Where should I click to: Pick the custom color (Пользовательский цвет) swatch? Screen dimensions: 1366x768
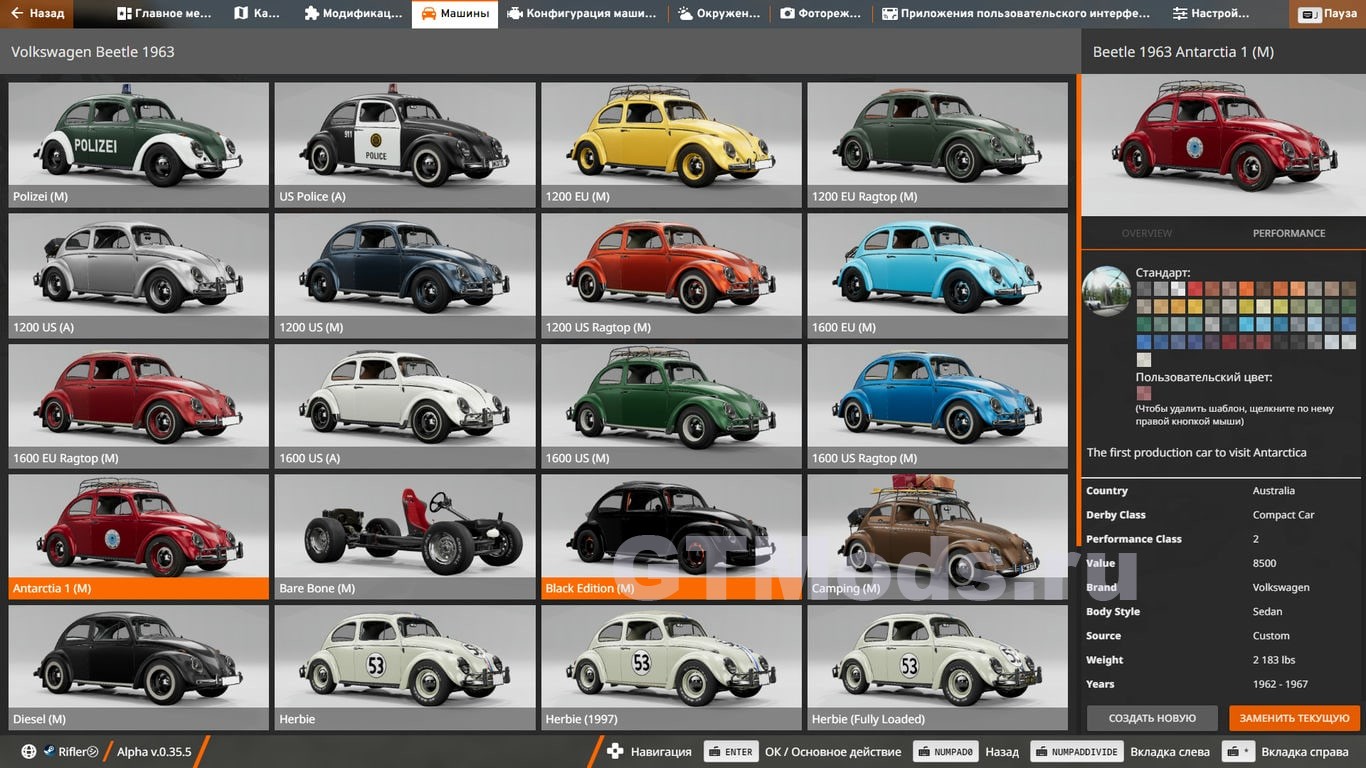click(1144, 394)
